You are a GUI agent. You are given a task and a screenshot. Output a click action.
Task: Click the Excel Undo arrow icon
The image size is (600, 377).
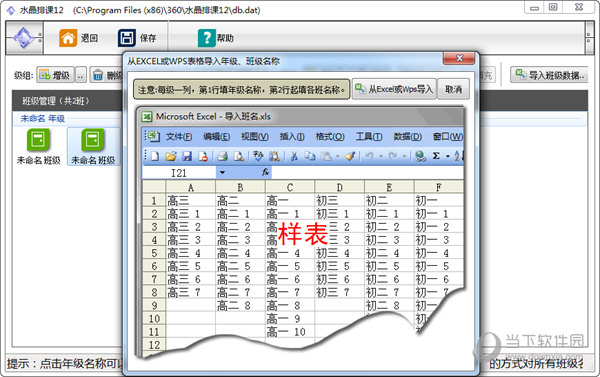[369, 156]
